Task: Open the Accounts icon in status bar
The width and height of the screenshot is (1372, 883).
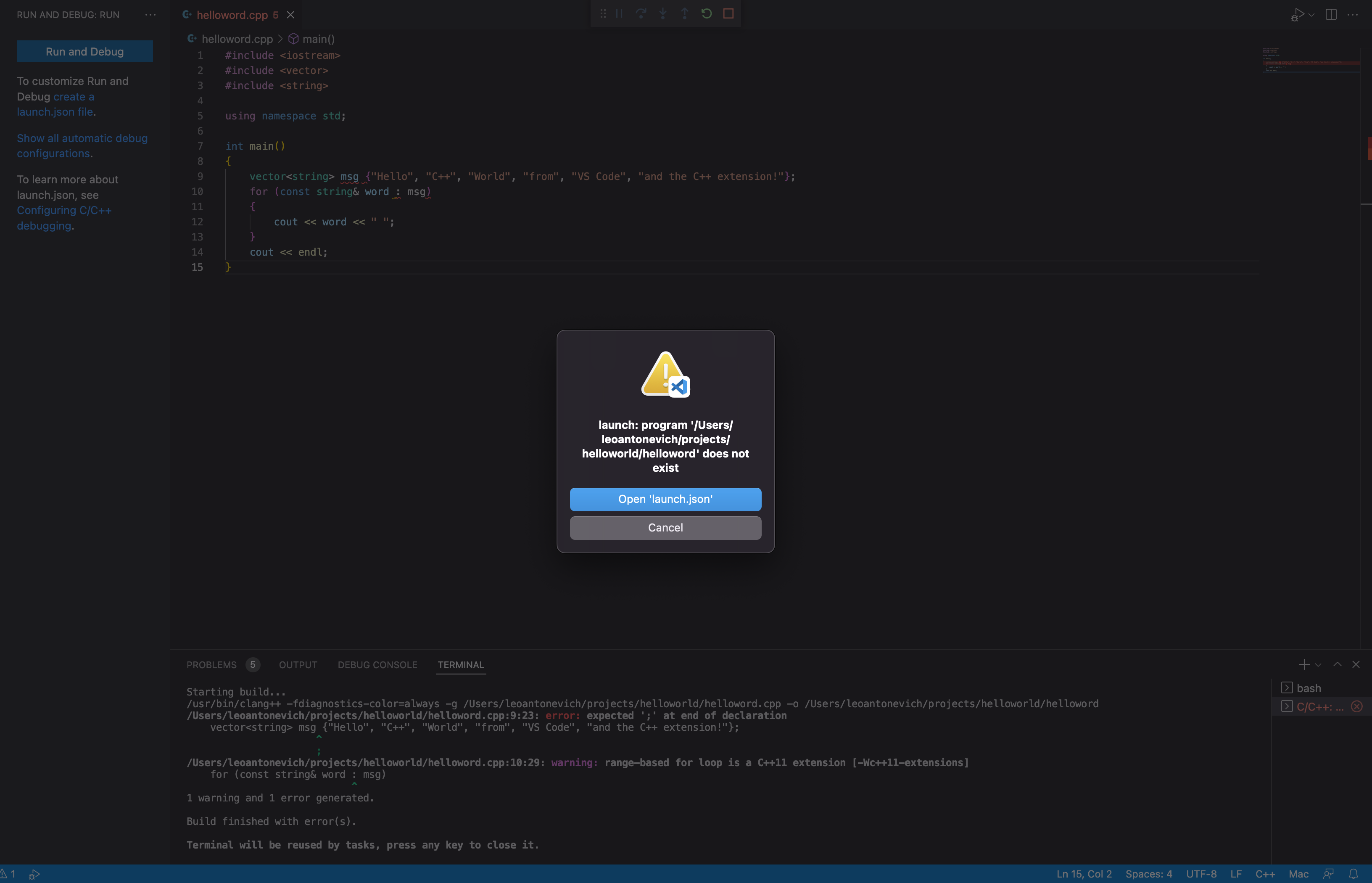Action: pyautogui.click(x=1328, y=874)
